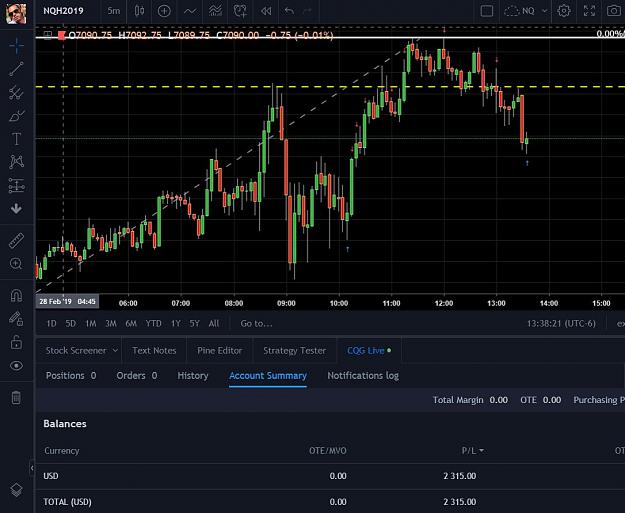Open the NQ cloud layout dropdown
Viewport: 625px width, 513px height.
tap(519, 11)
